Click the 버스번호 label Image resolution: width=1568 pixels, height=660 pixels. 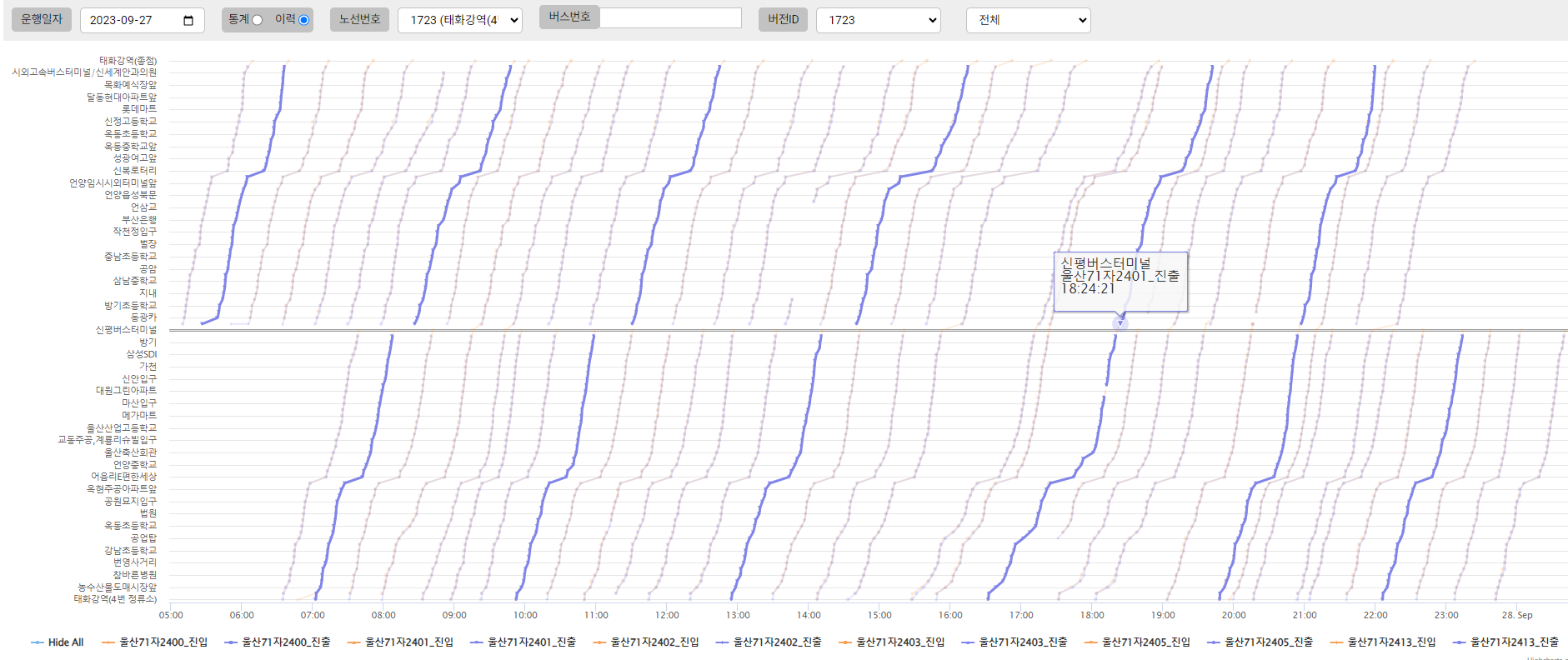pos(569,17)
